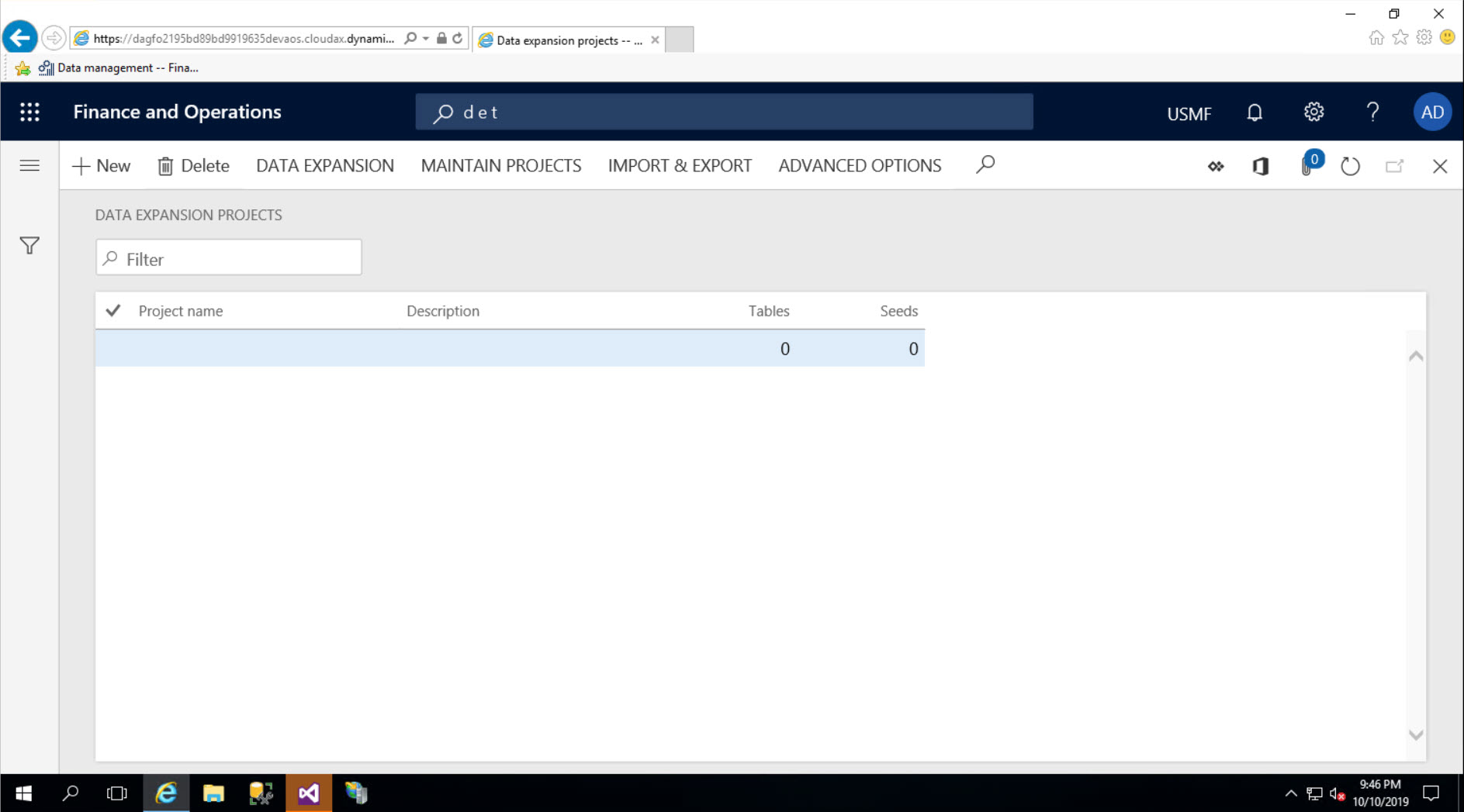
Task: Open the Data management favorites link
Action: coord(119,68)
